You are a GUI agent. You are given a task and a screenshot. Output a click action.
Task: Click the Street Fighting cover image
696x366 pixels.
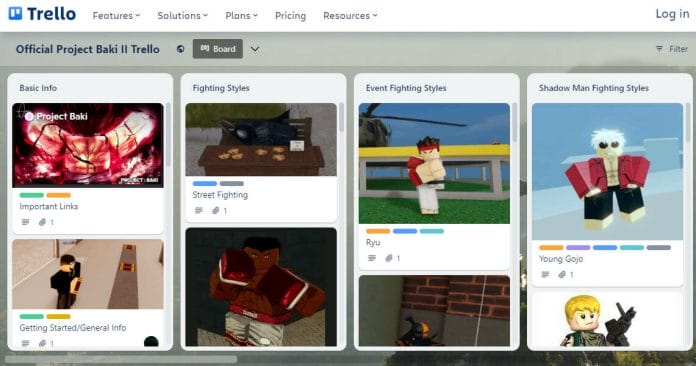pyautogui.click(x=261, y=139)
